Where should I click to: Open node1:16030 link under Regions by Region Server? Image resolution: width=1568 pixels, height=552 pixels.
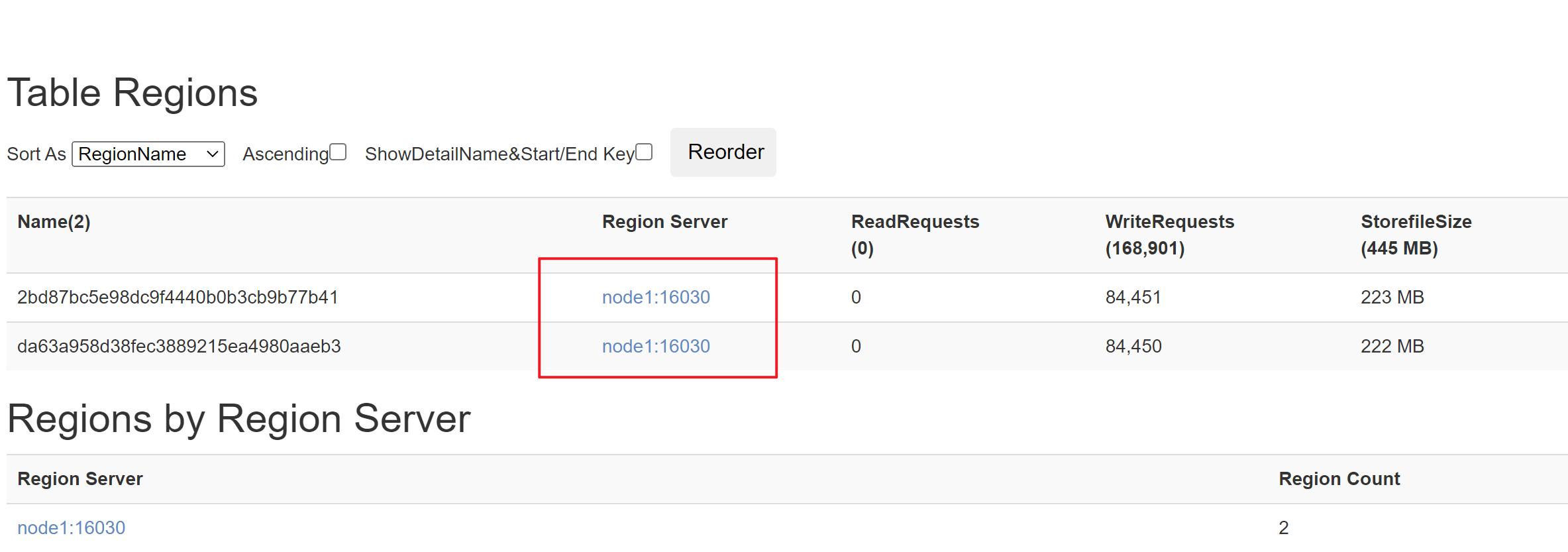pos(72,527)
